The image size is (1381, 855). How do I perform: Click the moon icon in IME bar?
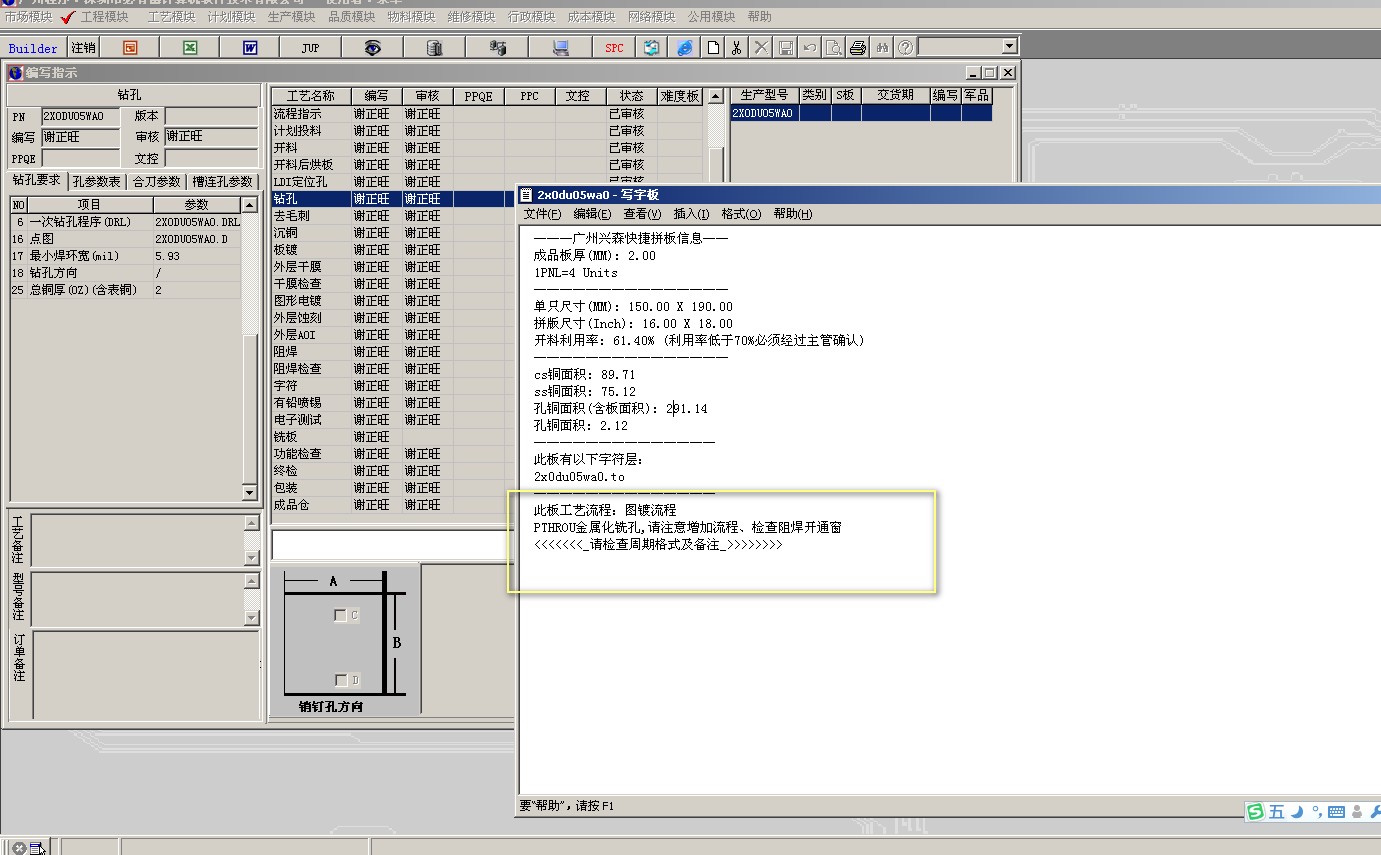click(x=1297, y=812)
